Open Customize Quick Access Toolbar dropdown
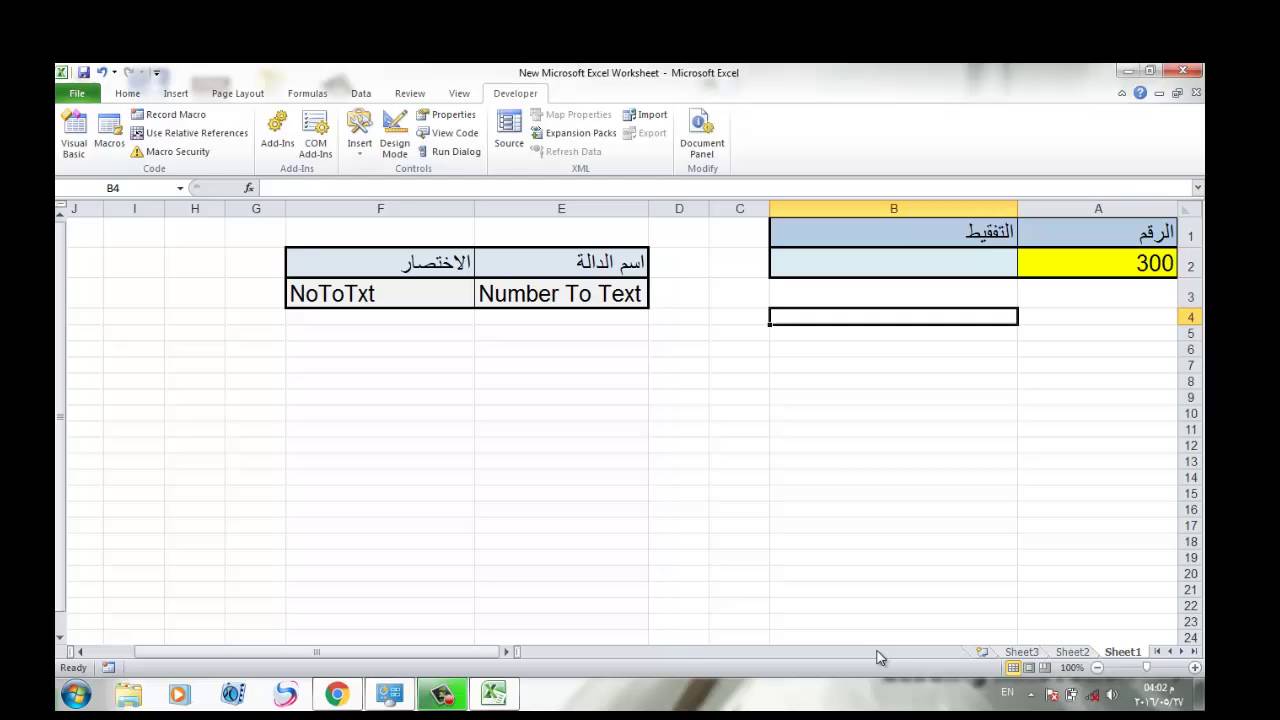Viewport: 1280px width, 720px height. tap(157, 73)
